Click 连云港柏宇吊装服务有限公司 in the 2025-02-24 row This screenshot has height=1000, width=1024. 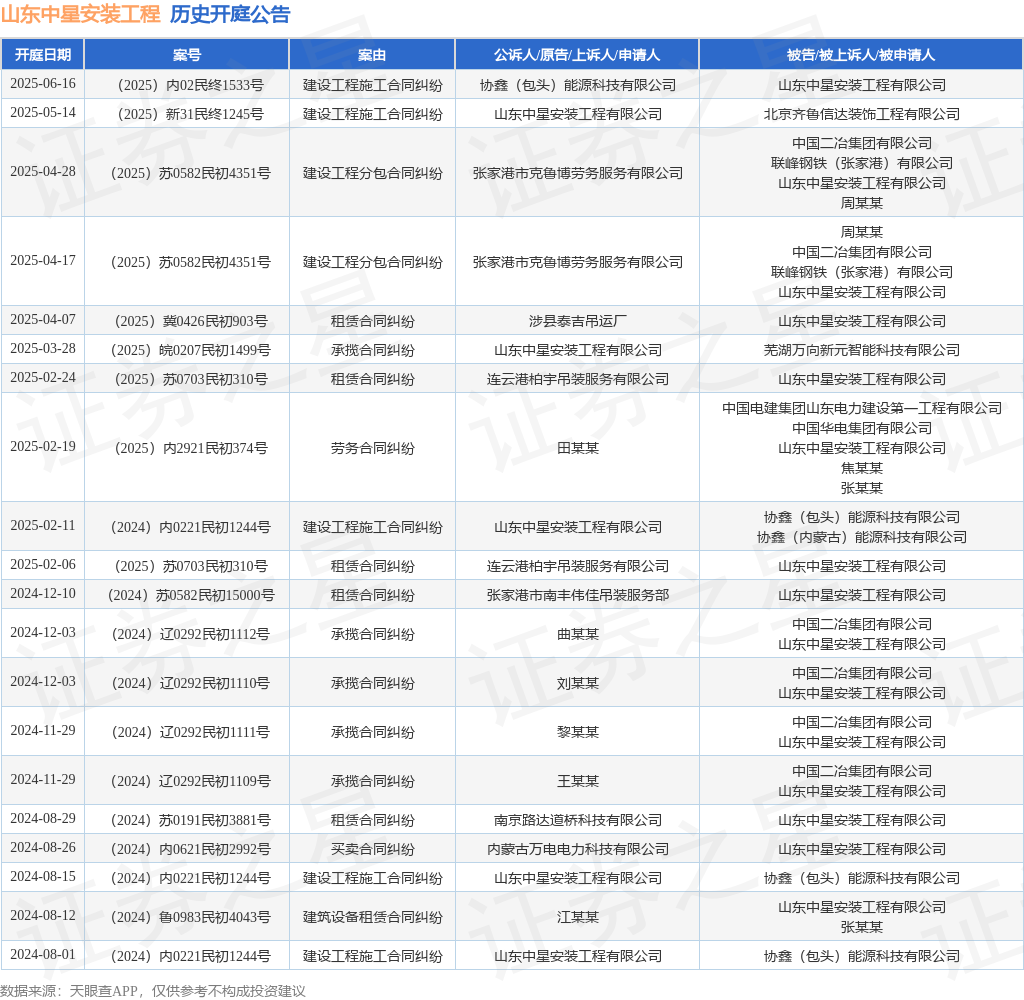tap(577, 379)
